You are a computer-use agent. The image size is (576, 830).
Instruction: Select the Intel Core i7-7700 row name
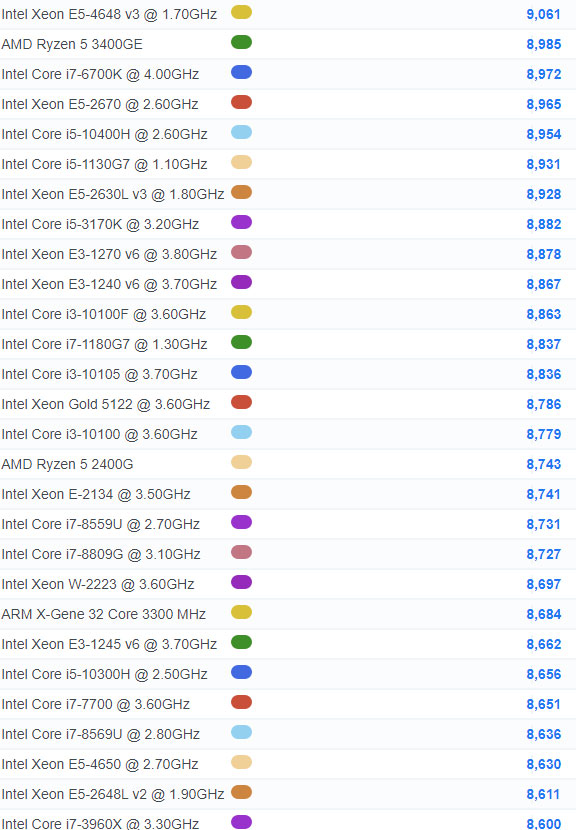pos(96,704)
